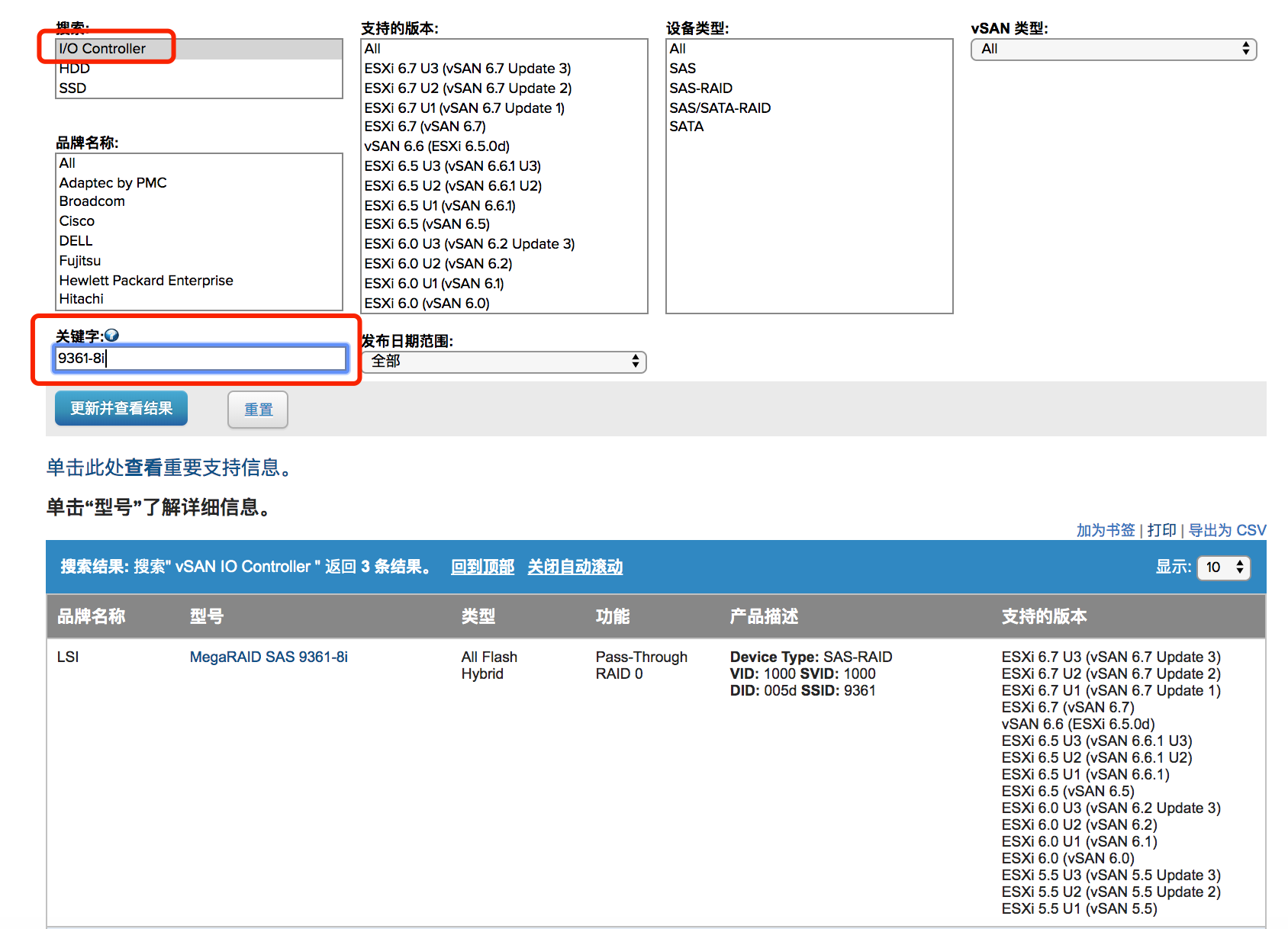
Task: Select ESXi 6.5 U3 version filter
Action: [504, 166]
